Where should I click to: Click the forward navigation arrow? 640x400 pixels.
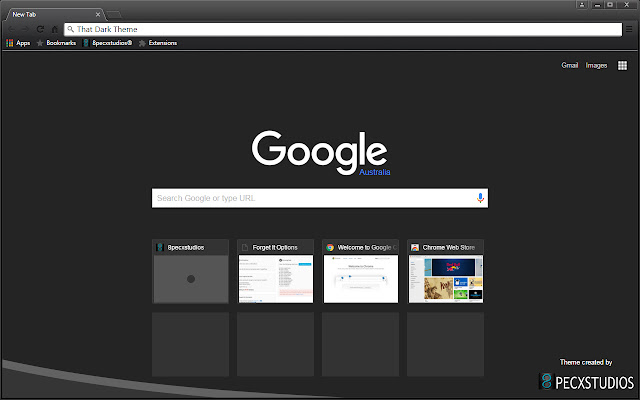(25, 29)
